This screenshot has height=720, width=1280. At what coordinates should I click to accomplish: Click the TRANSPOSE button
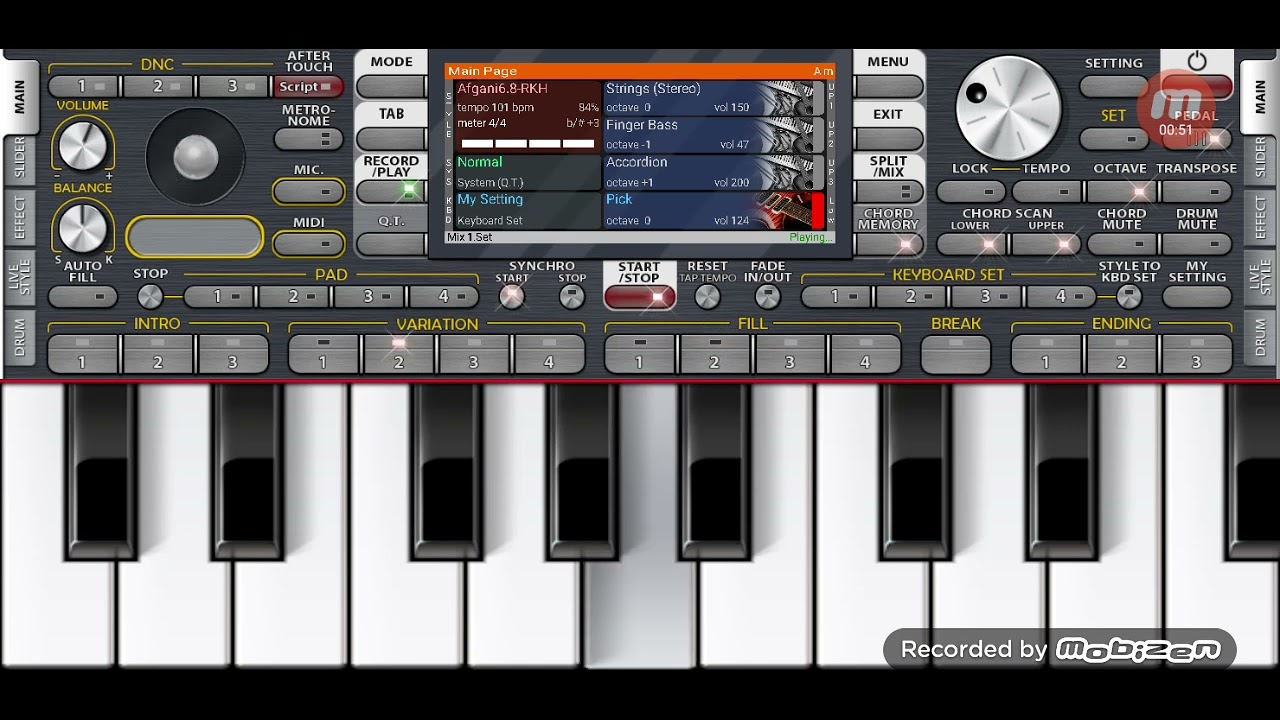(x=1196, y=191)
